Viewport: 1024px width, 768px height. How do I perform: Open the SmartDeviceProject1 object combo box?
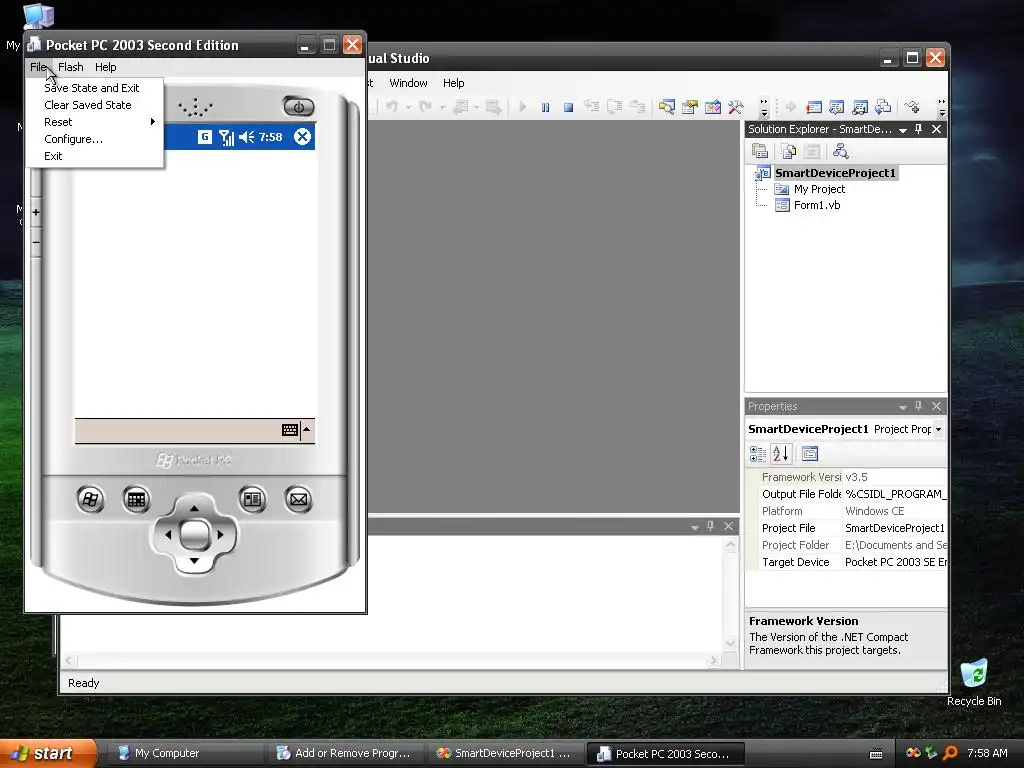tap(846, 429)
